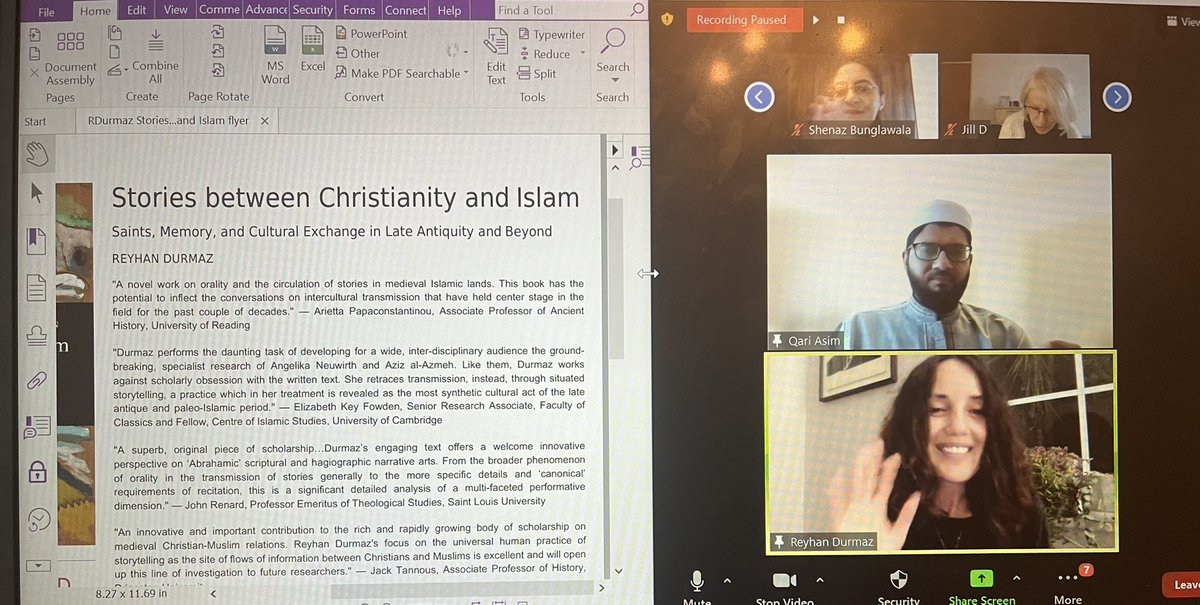Open the Security padlock panel in sidebar
This screenshot has height=605, width=1200.
[38, 472]
